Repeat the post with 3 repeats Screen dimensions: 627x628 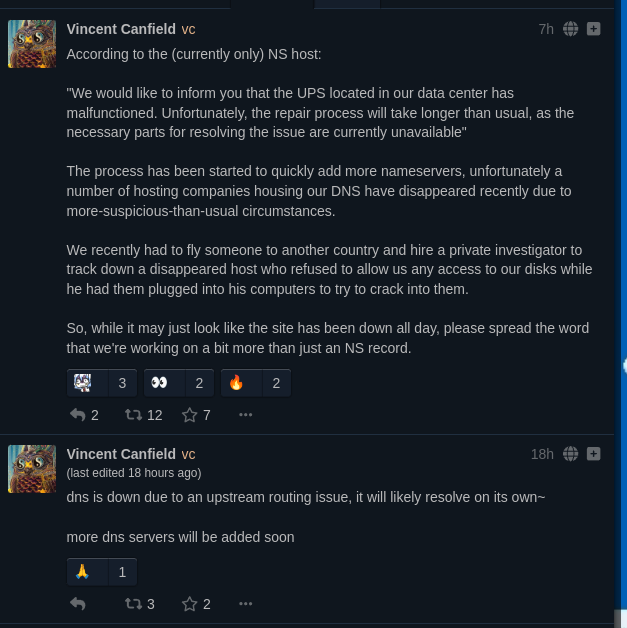click(x=133, y=603)
